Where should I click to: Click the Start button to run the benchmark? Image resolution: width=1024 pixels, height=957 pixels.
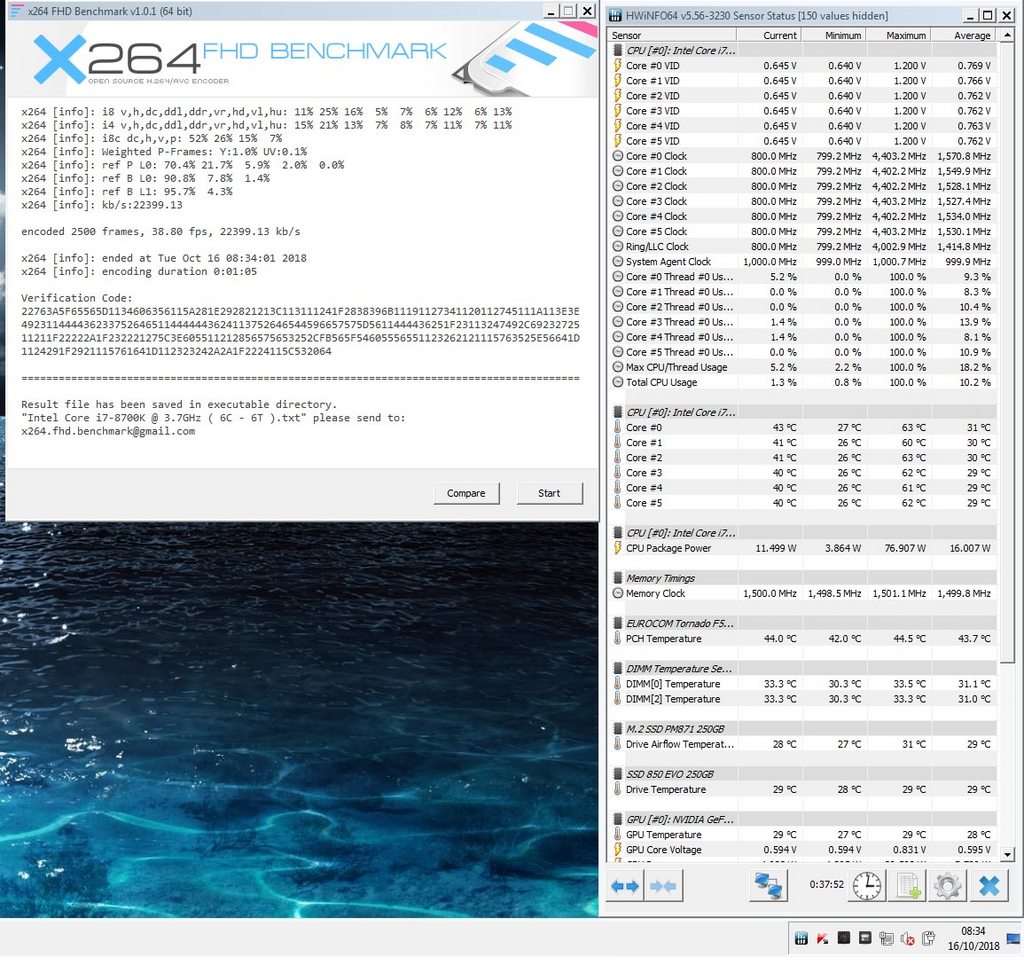pos(549,493)
